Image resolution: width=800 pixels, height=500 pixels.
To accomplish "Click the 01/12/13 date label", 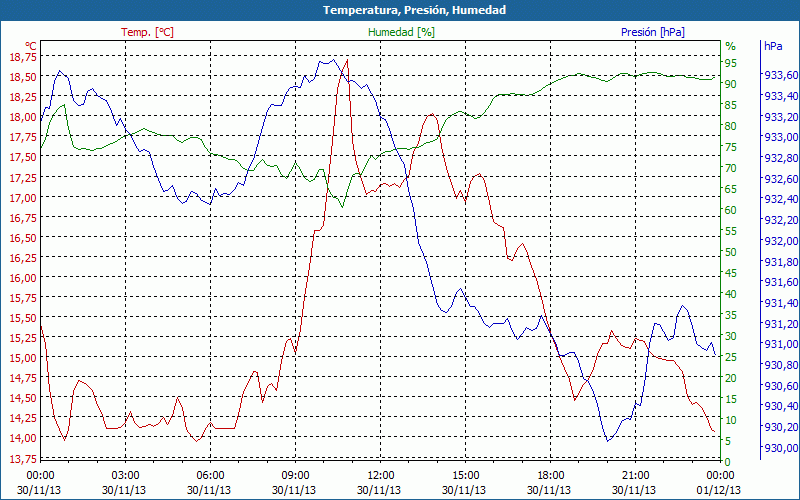I will point(719,490).
